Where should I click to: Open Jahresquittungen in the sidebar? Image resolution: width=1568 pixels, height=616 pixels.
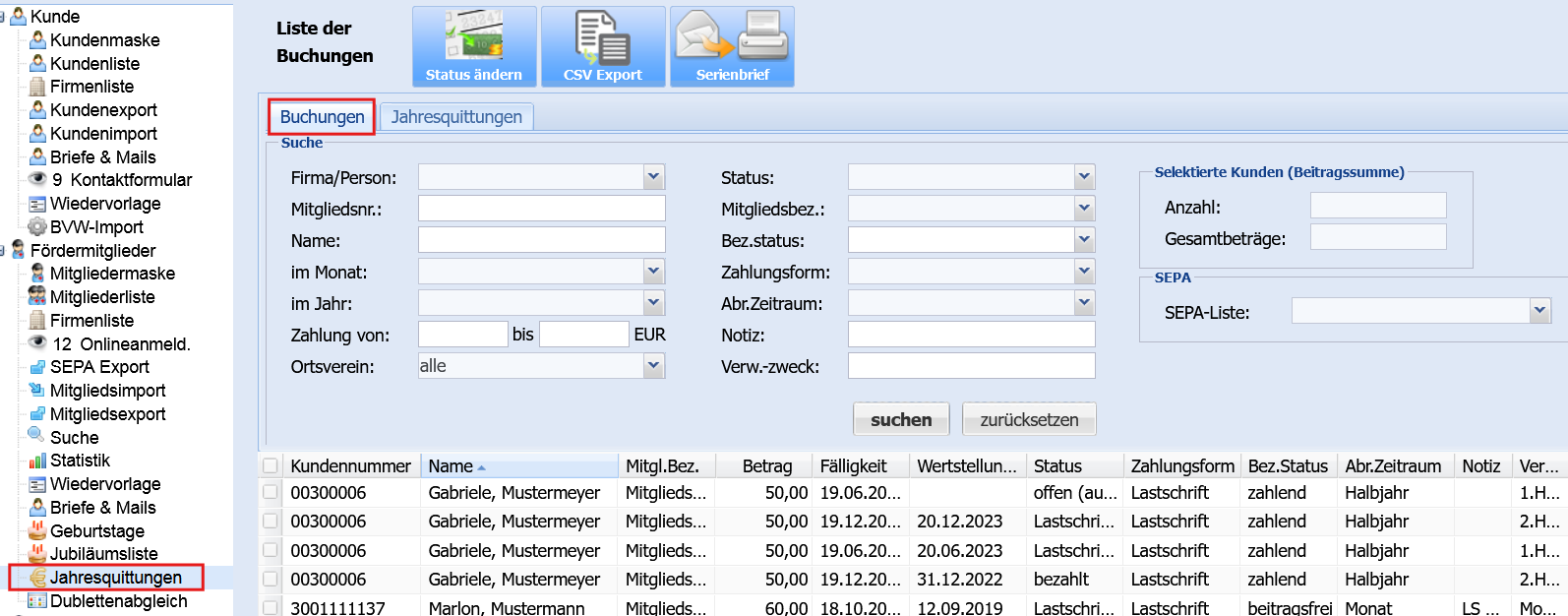[x=115, y=578]
